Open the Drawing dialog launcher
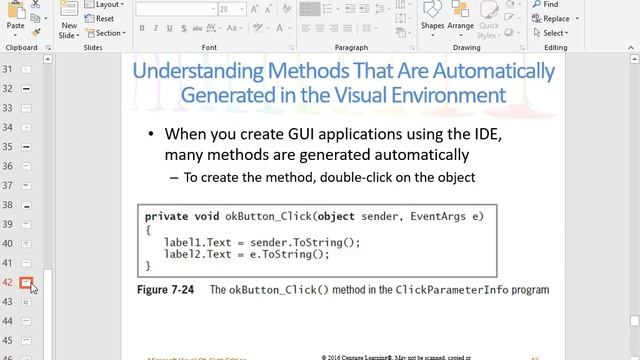 (x=522, y=48)
